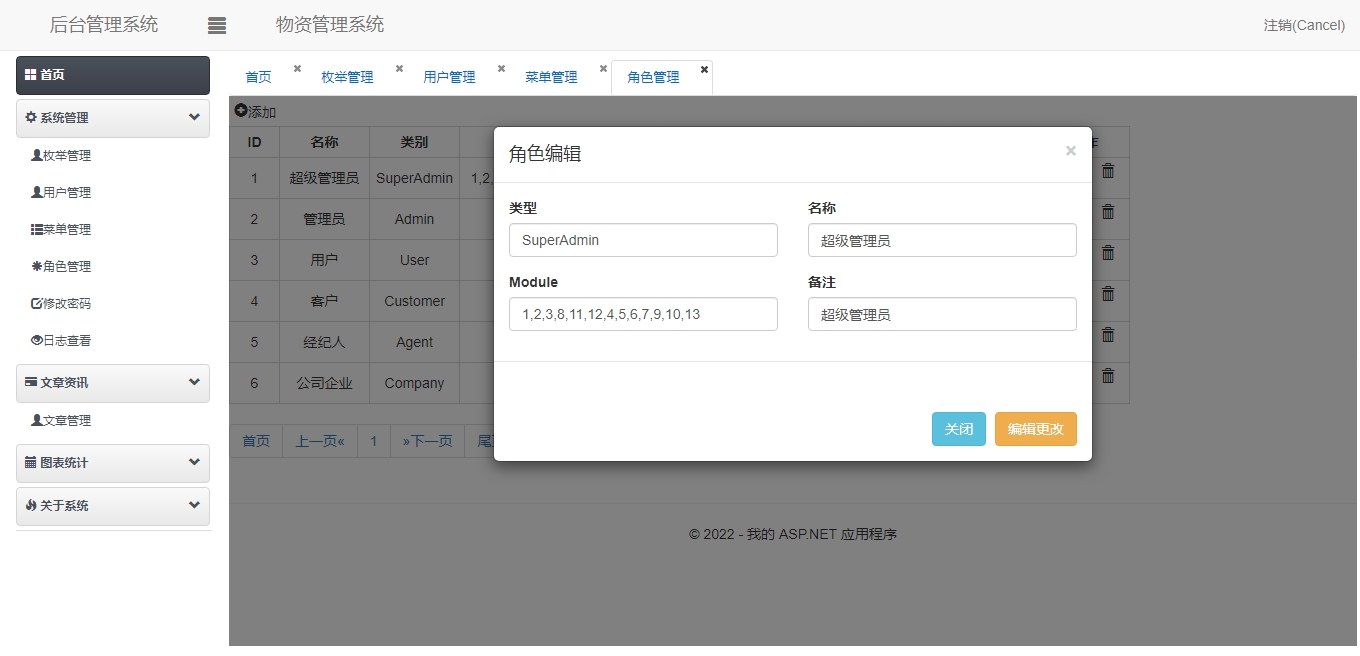
Task: Expand the 图表统计 sidebar section
Action: (194, 462)
